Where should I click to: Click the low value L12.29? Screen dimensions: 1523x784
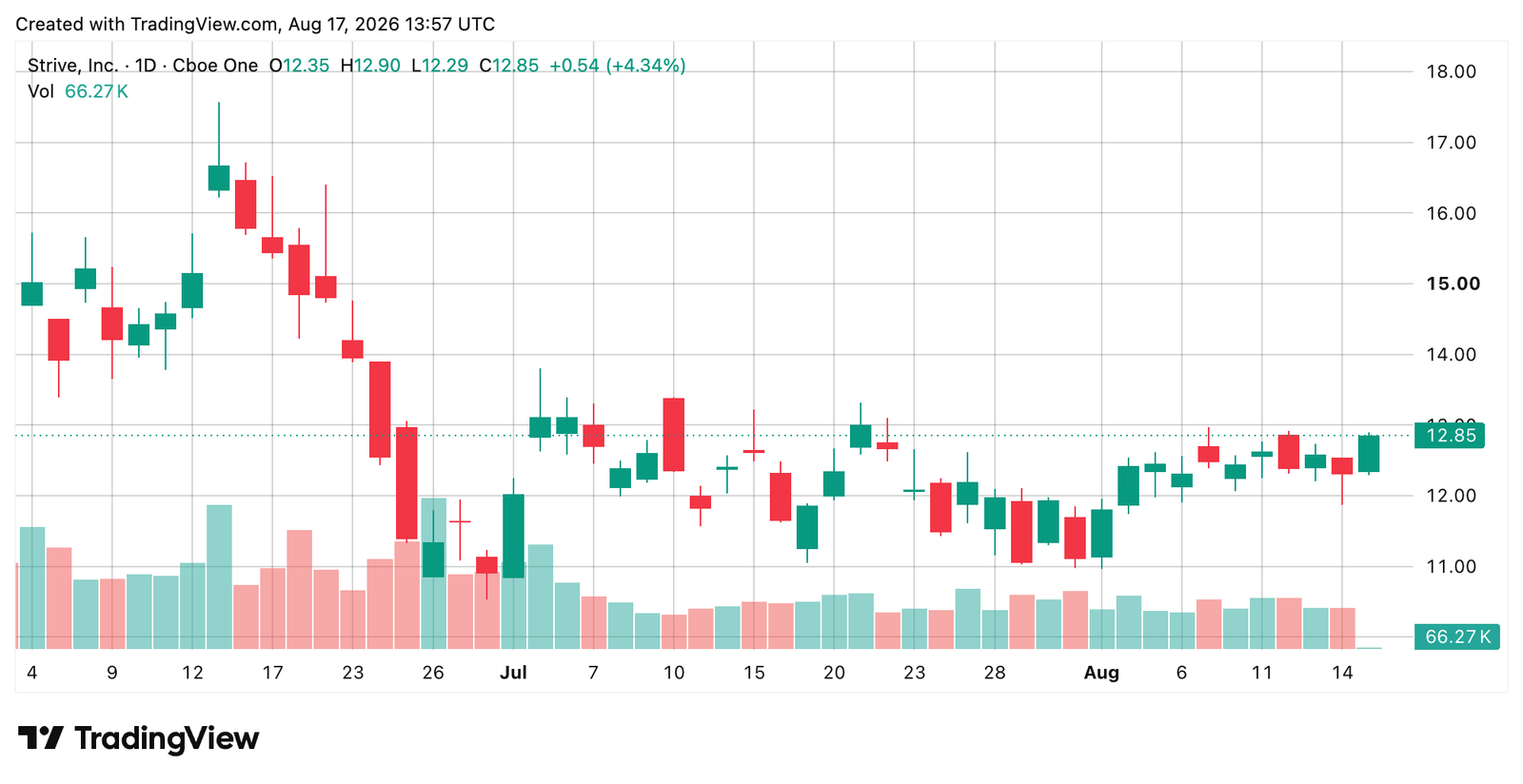pos(440,66)
